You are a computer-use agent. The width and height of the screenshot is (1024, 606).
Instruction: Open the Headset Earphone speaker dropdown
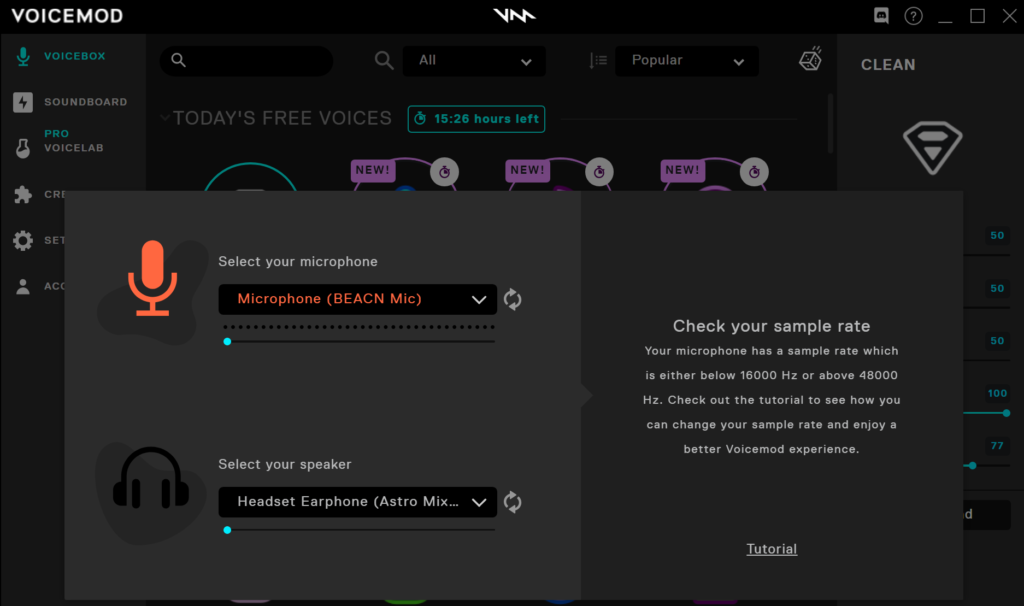357,502
